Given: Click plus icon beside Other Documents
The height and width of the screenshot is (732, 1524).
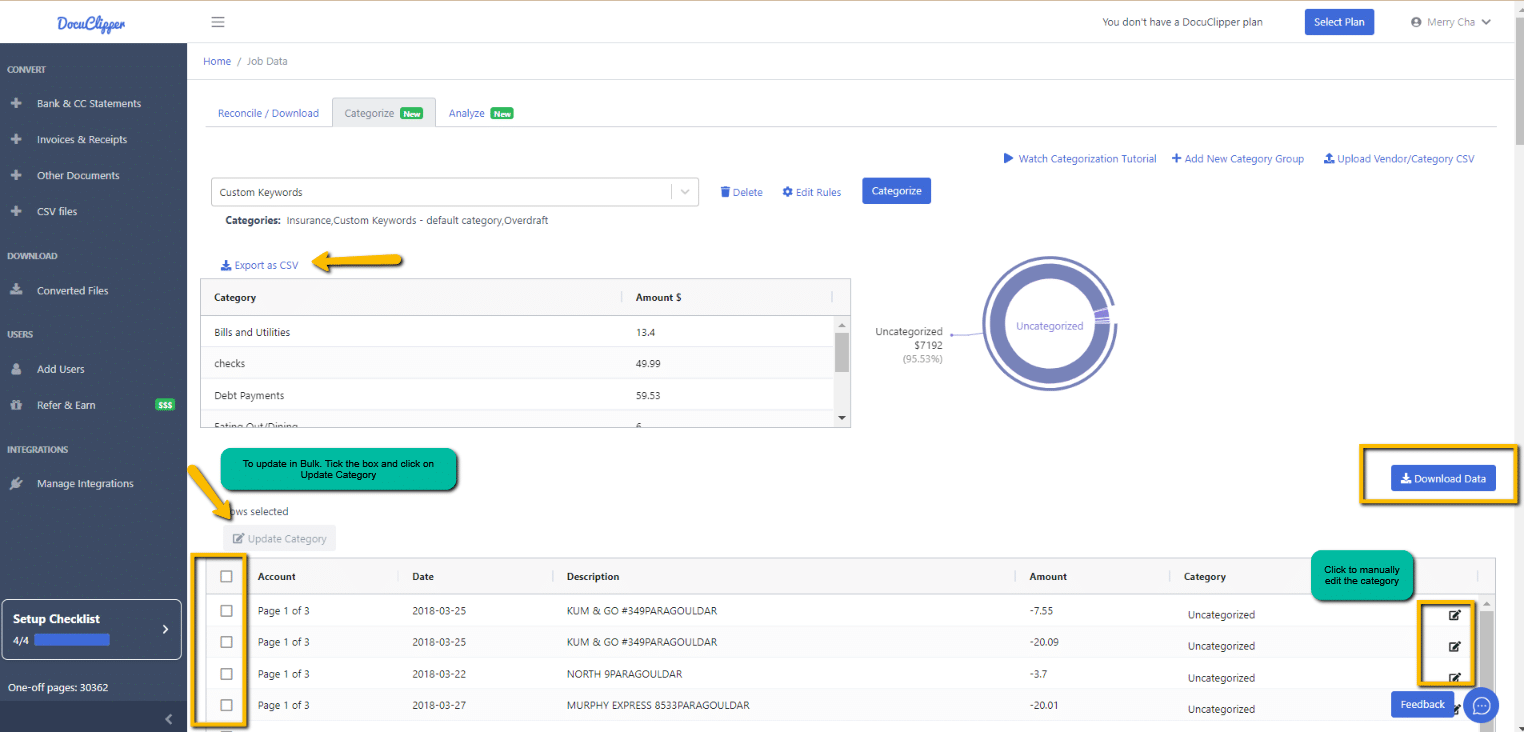Looking at the screenshot, I should pyautogui.click(x=16, y=175).
